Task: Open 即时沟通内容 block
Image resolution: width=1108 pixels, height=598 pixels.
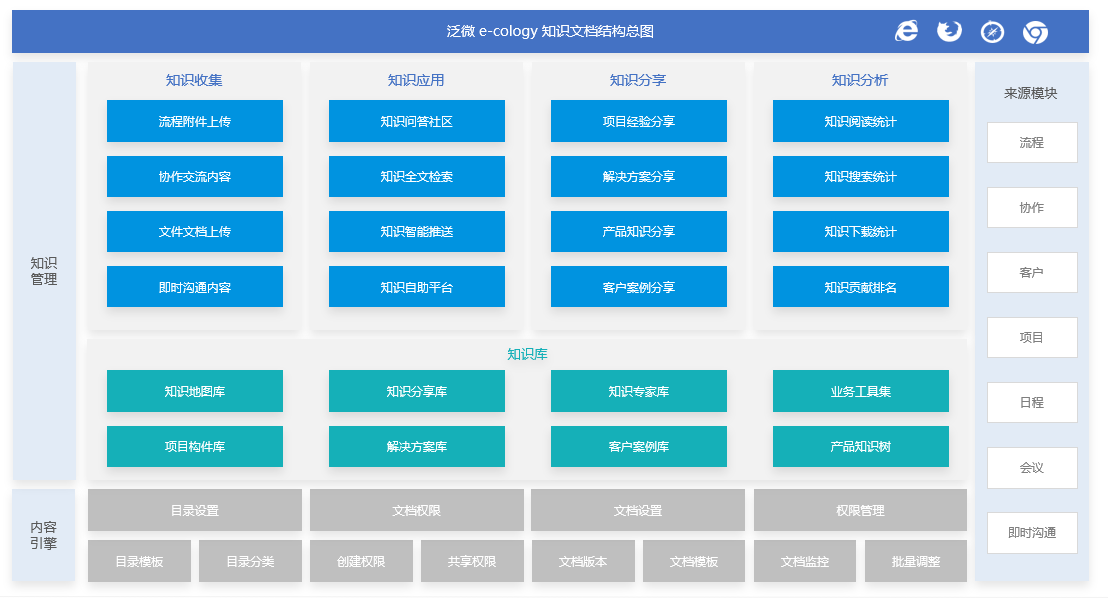Action: 195,286
